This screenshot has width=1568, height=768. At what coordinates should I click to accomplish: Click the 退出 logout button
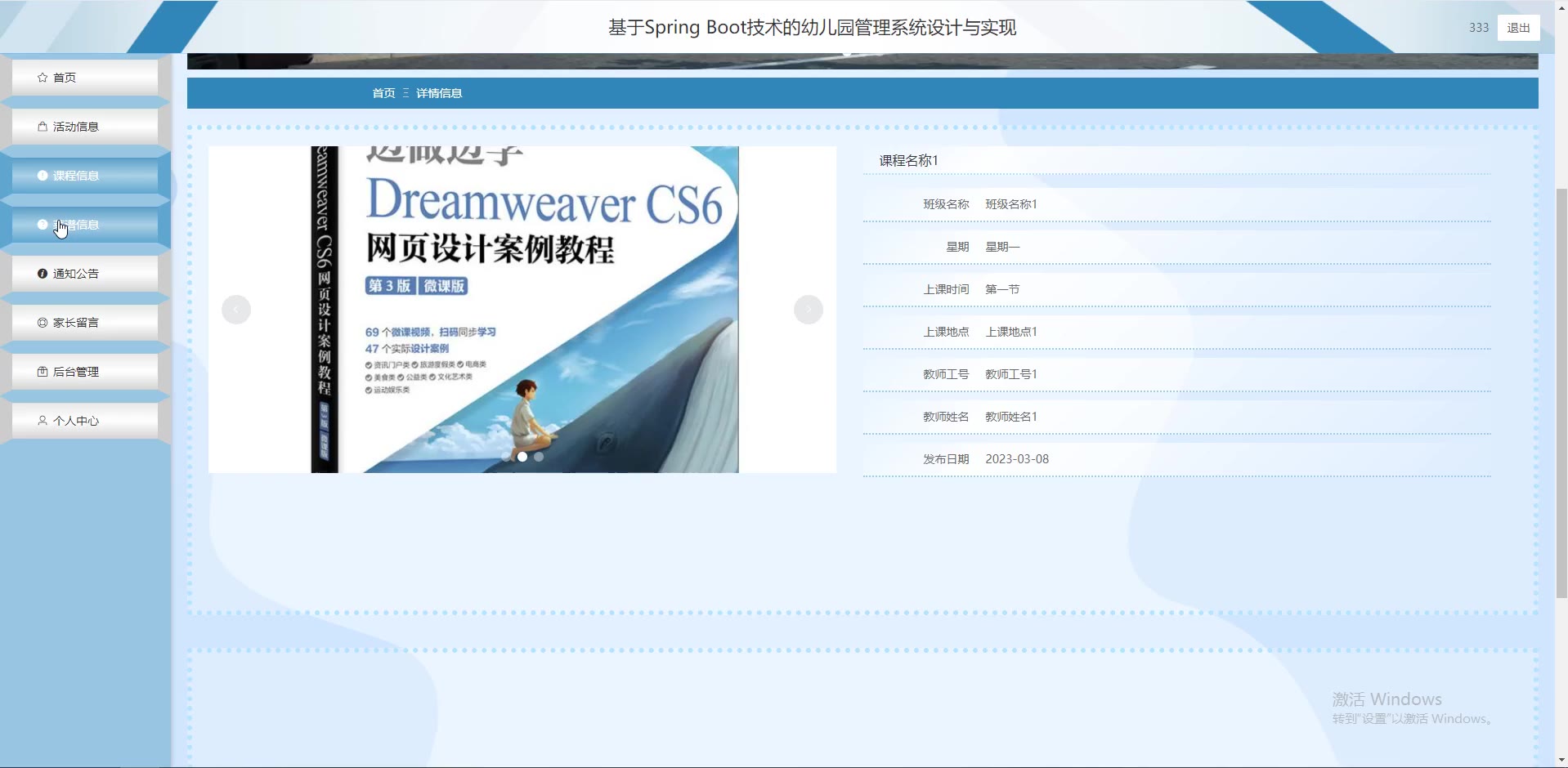click(1518, 28)
